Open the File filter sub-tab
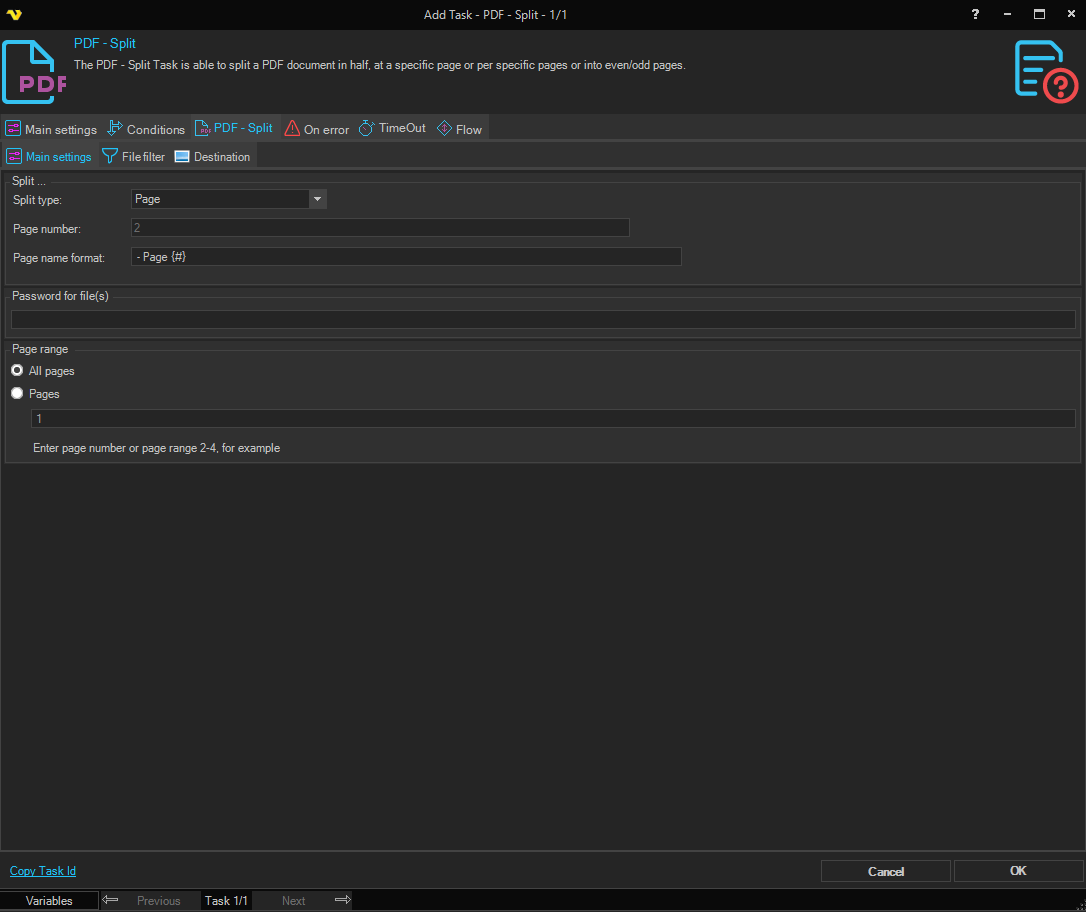Viewport: 1086px width, 912px height. point(134,157)
